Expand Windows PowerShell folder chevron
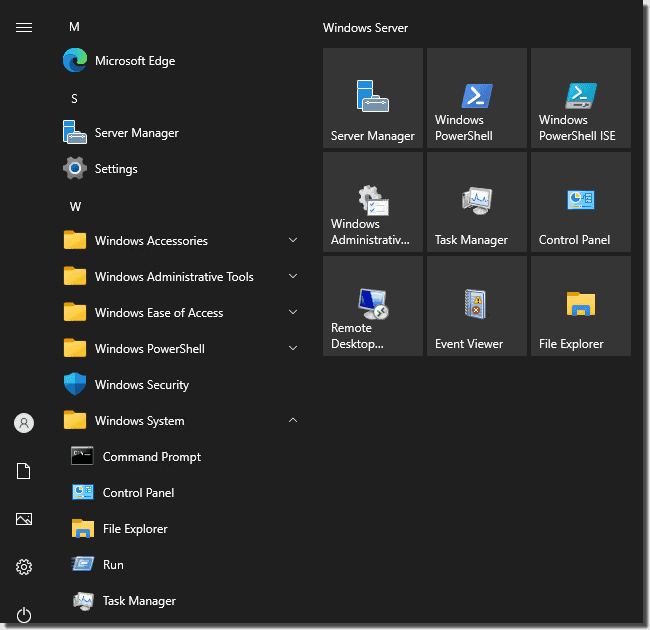650x630 pixels. click(x=293, y=349)
